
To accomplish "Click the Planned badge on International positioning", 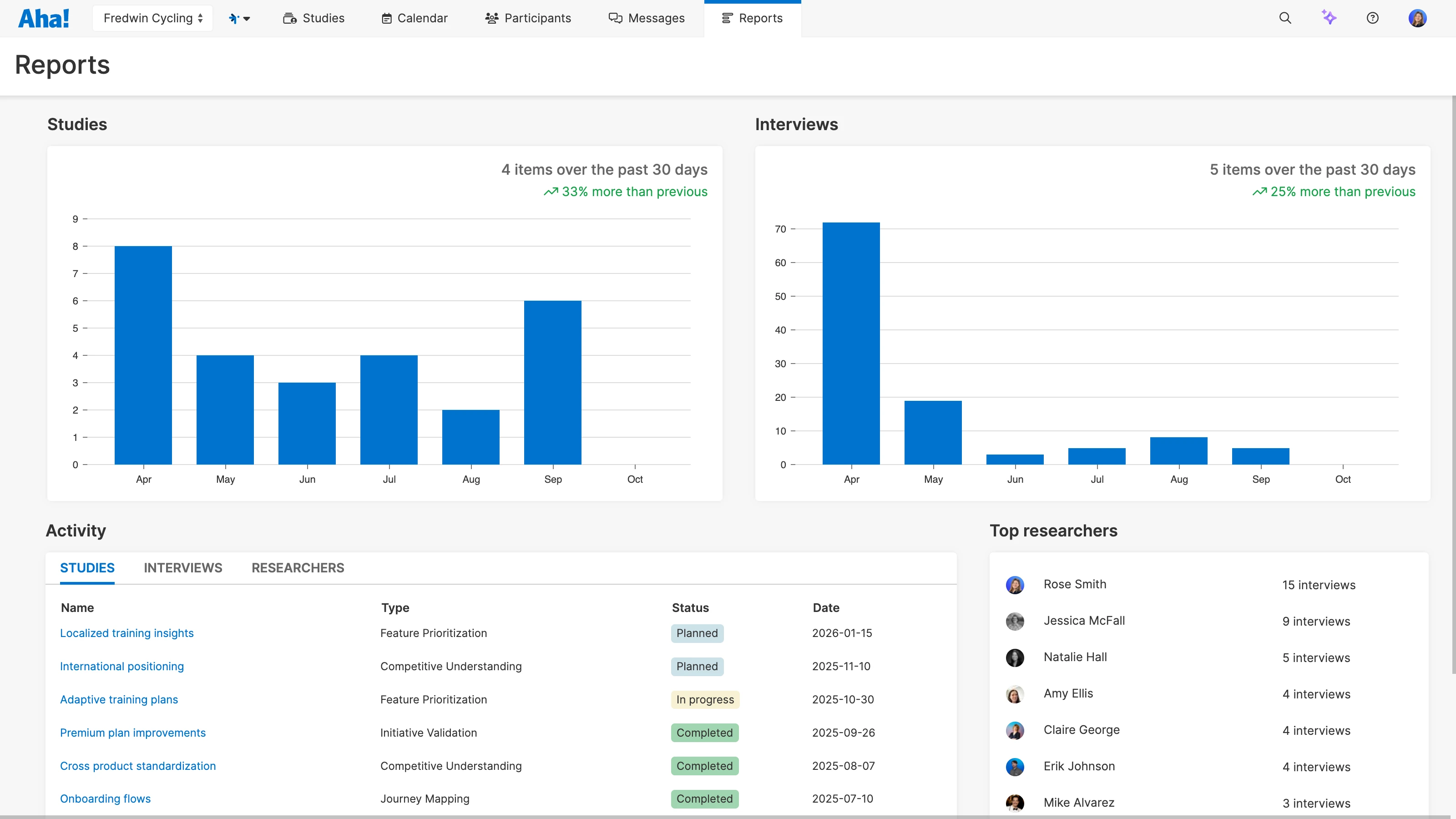I will [697, 667].
